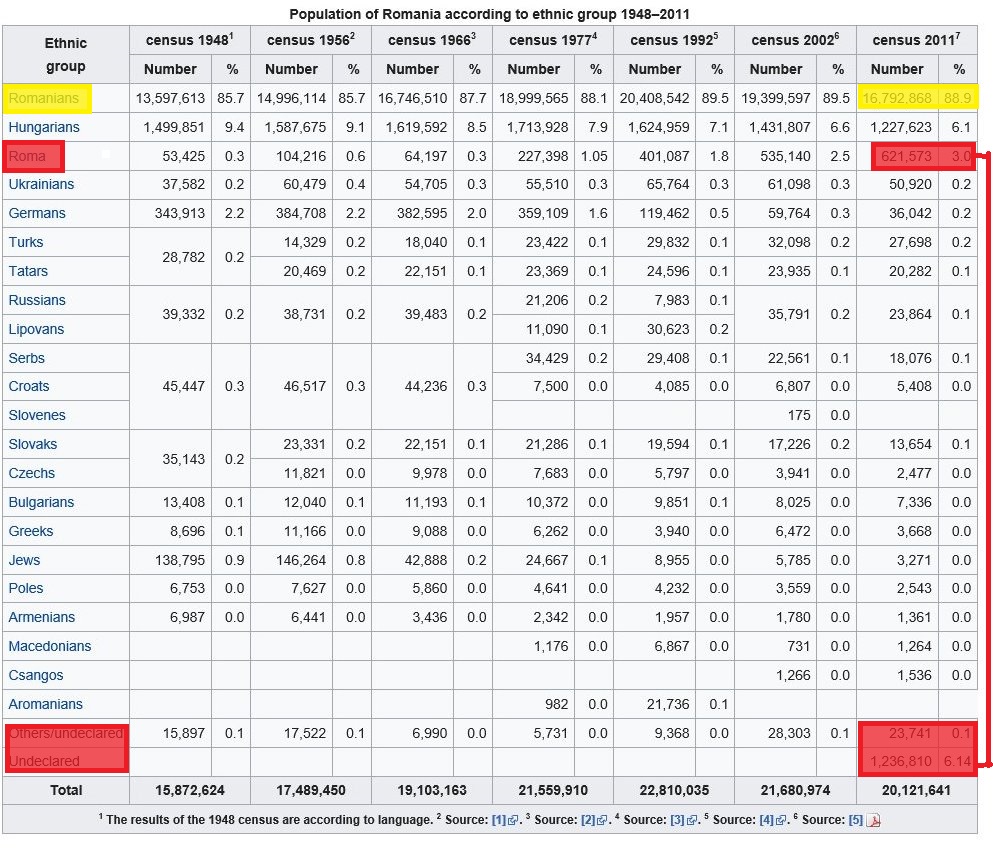993x849 pixels.
Task: Open the Serbs link
Action: click(27, 358)
